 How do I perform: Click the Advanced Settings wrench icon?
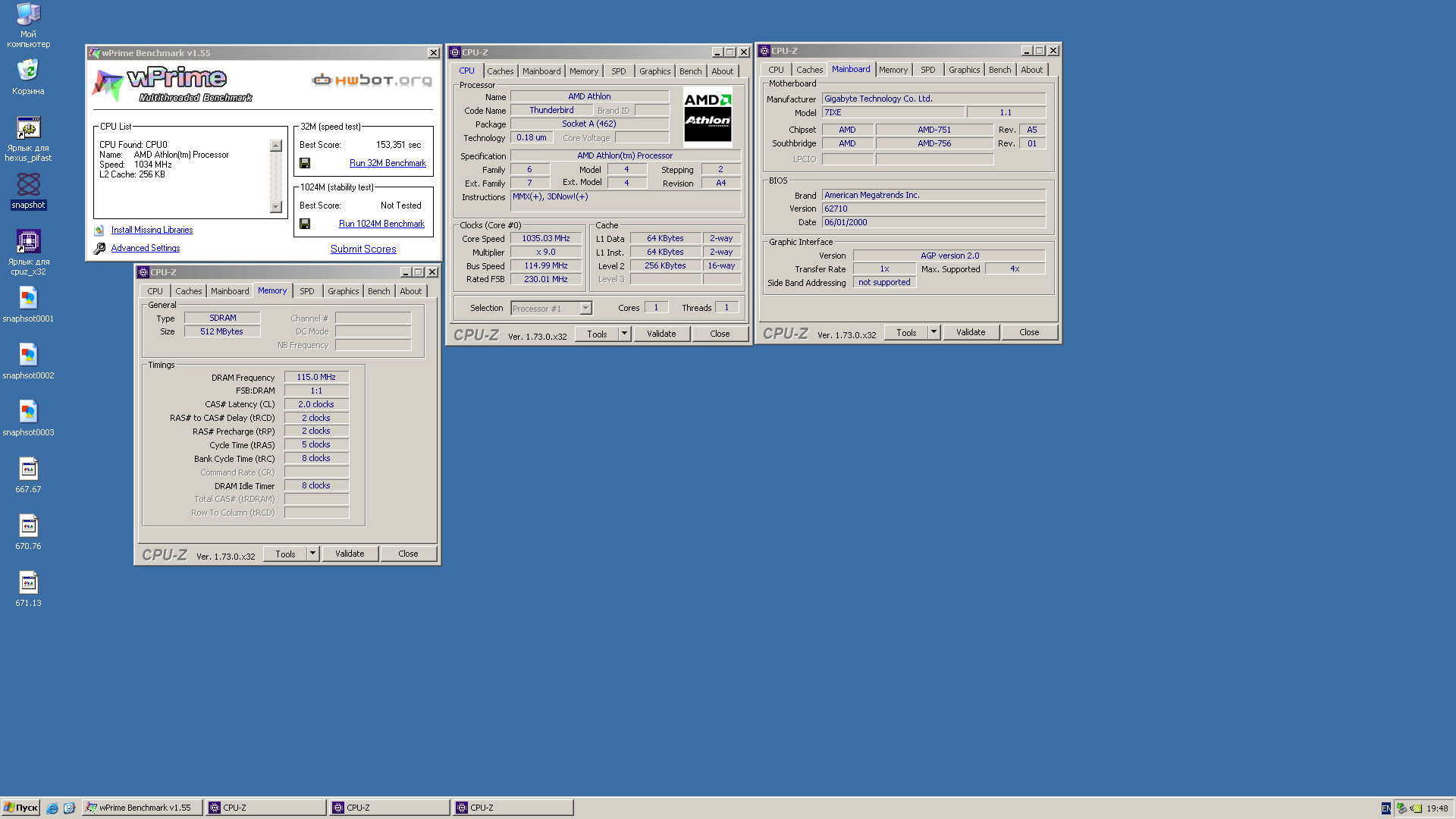pos(99,248)
